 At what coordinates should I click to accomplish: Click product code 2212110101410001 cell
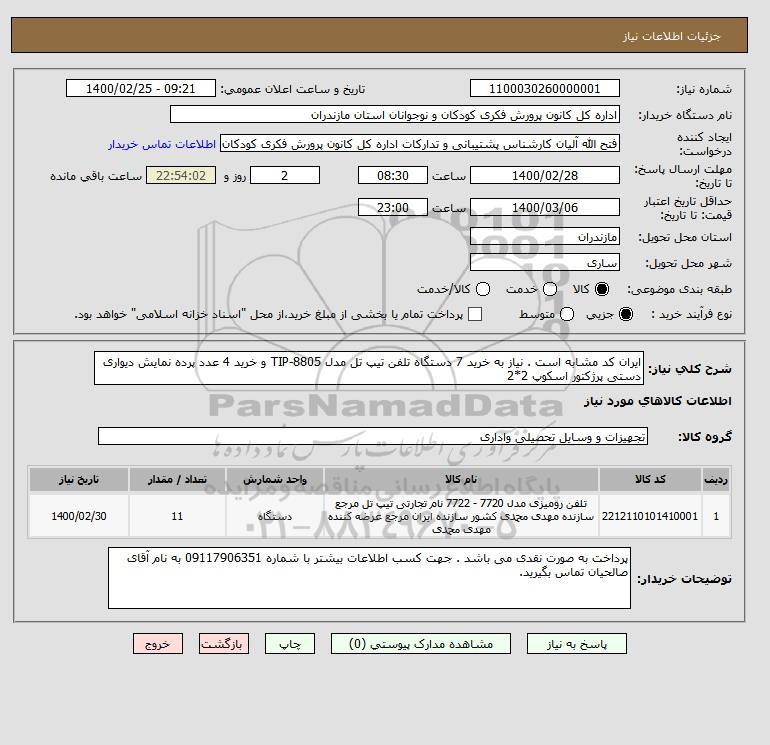650,516
